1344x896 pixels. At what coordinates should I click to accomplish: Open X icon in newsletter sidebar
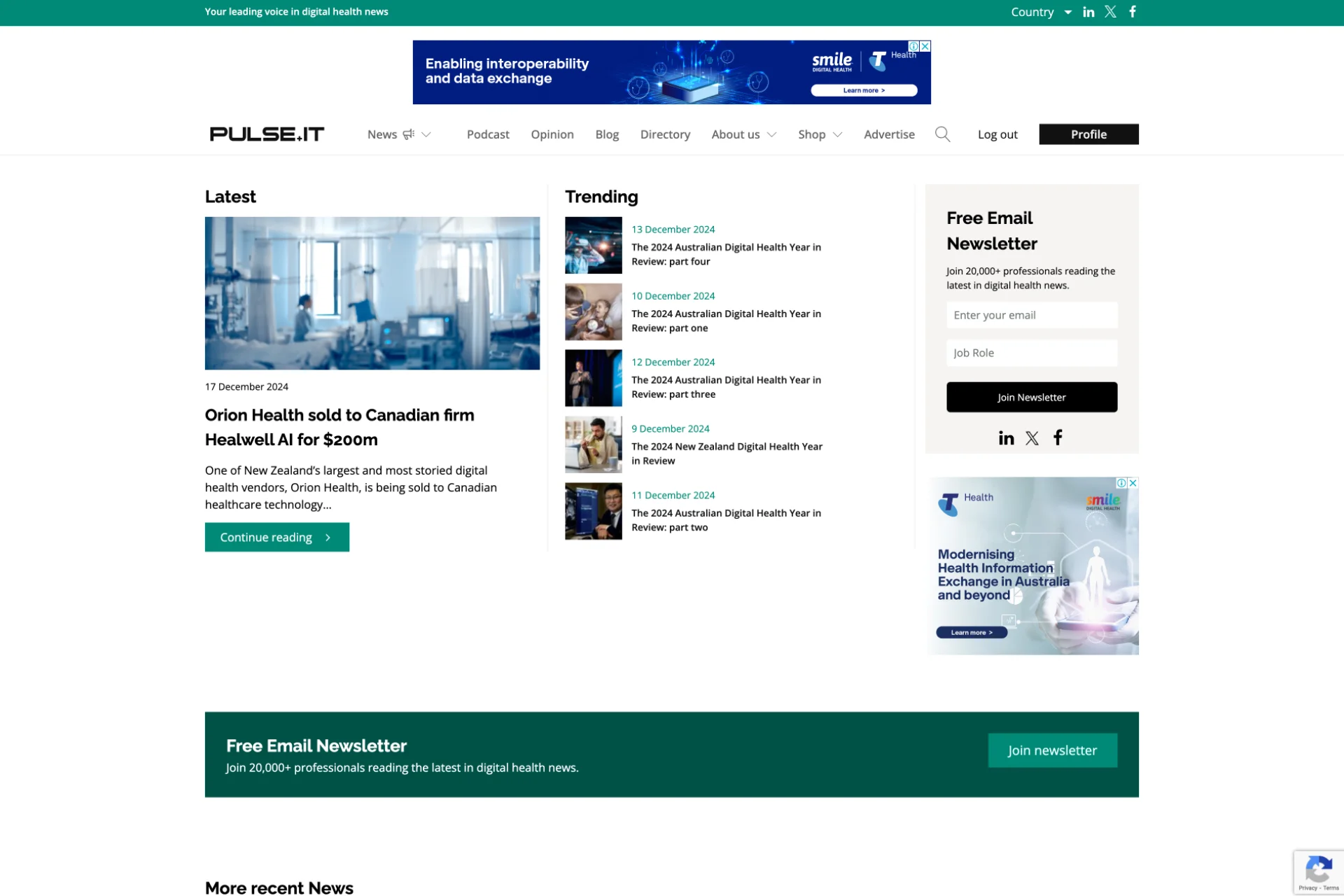tap(1032, 438)
